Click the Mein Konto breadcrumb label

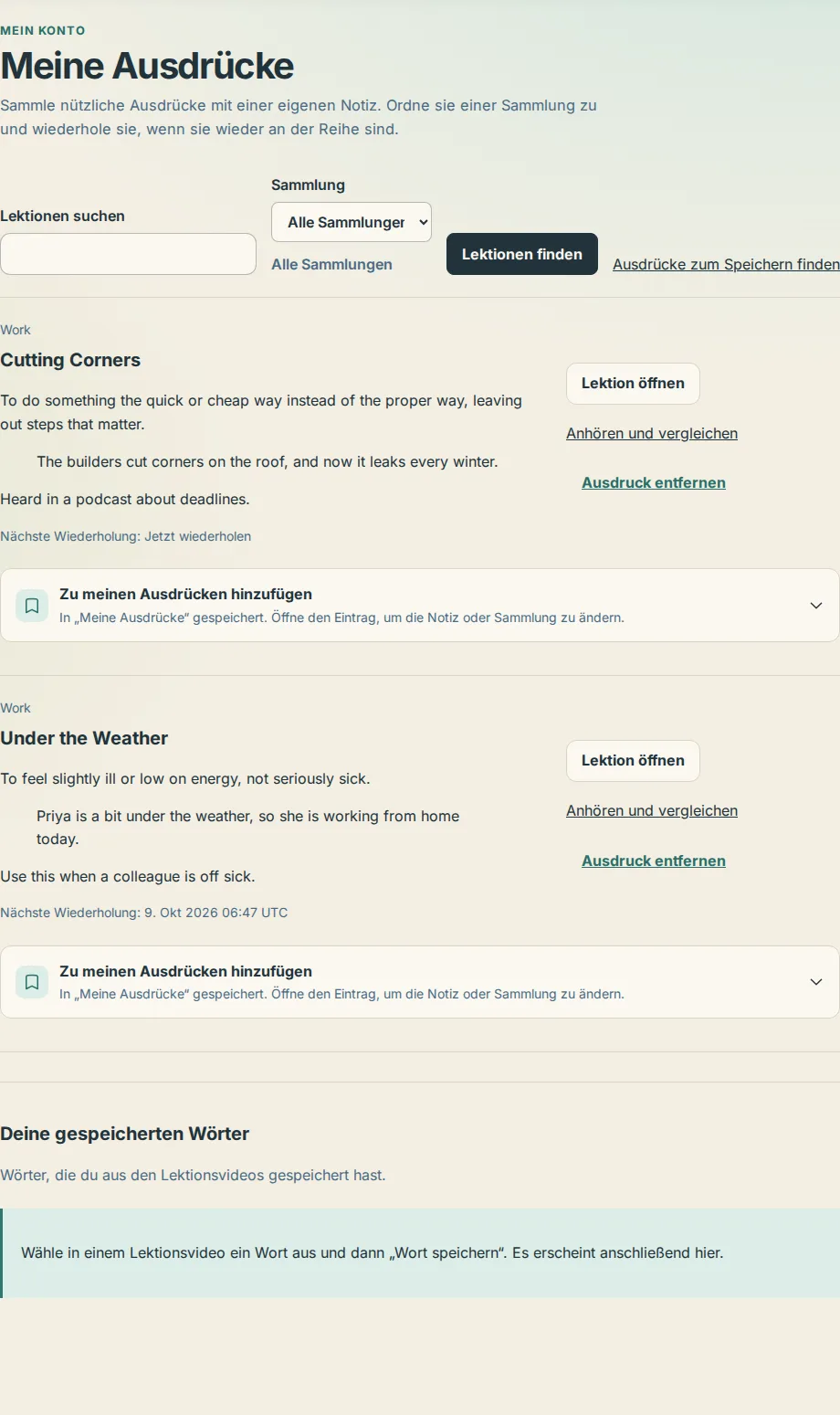(x=43, y=30)
